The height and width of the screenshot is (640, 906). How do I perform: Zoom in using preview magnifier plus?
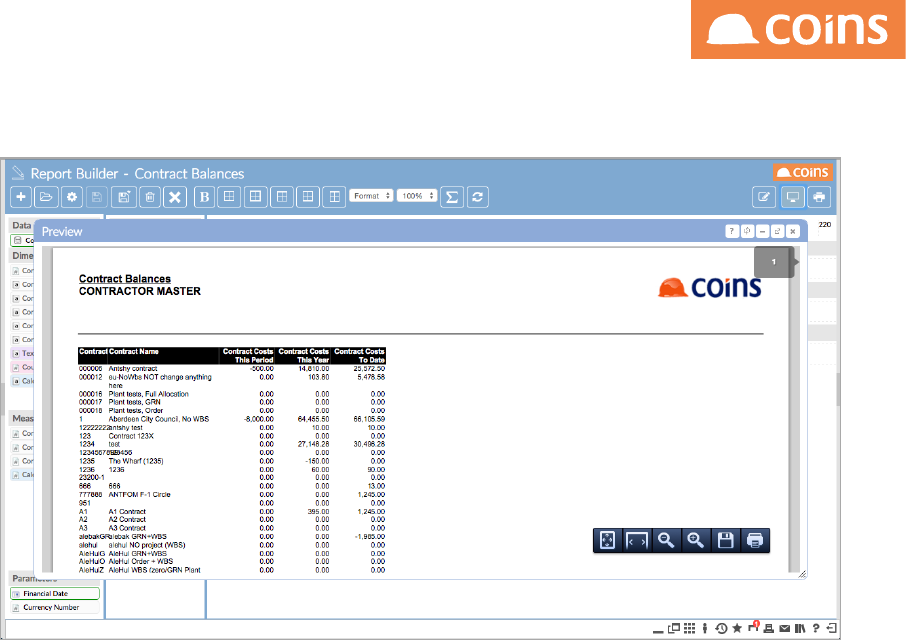(696, 541)
